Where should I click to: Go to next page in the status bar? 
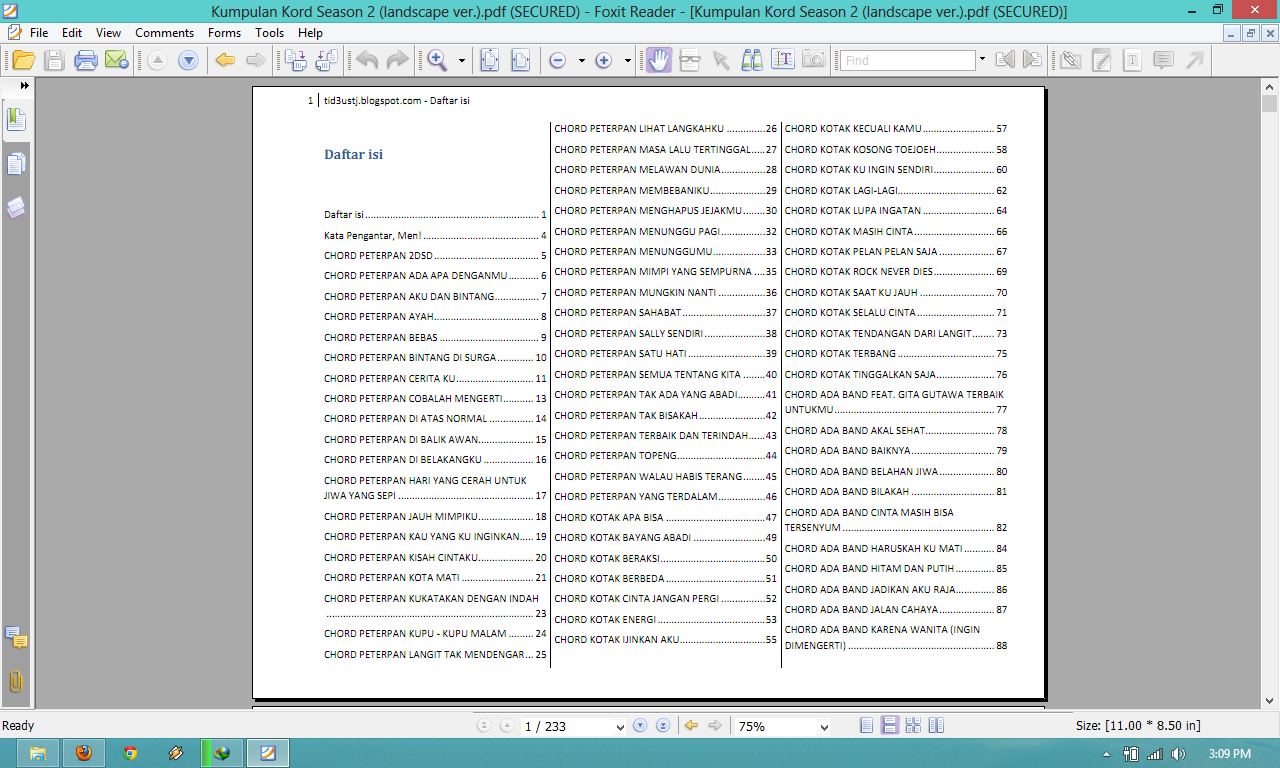point(640,726)
